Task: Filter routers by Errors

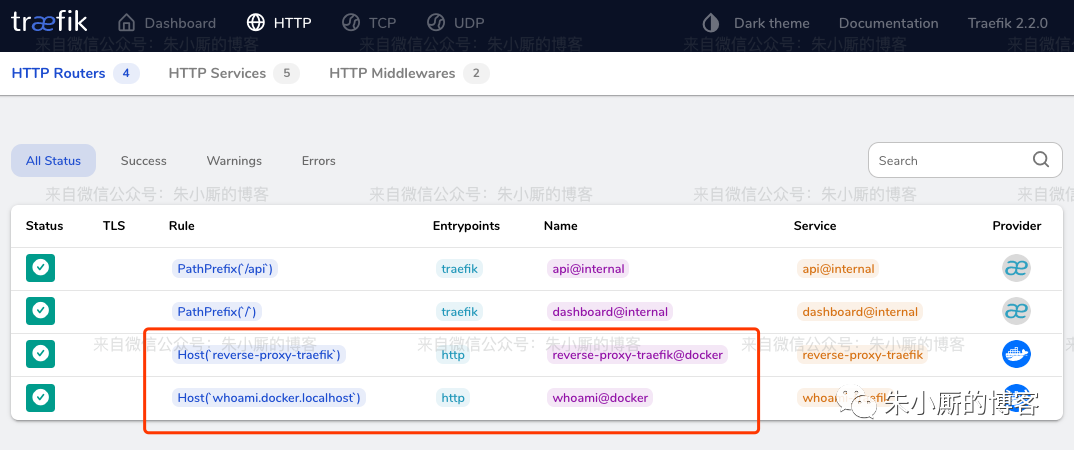Action: (319, 161)
